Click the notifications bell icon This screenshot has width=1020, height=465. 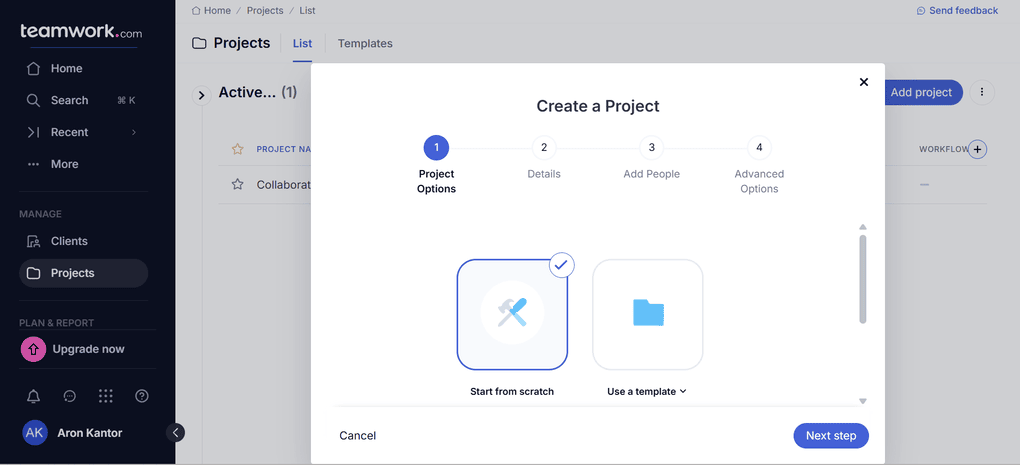(x=34, y=396)
